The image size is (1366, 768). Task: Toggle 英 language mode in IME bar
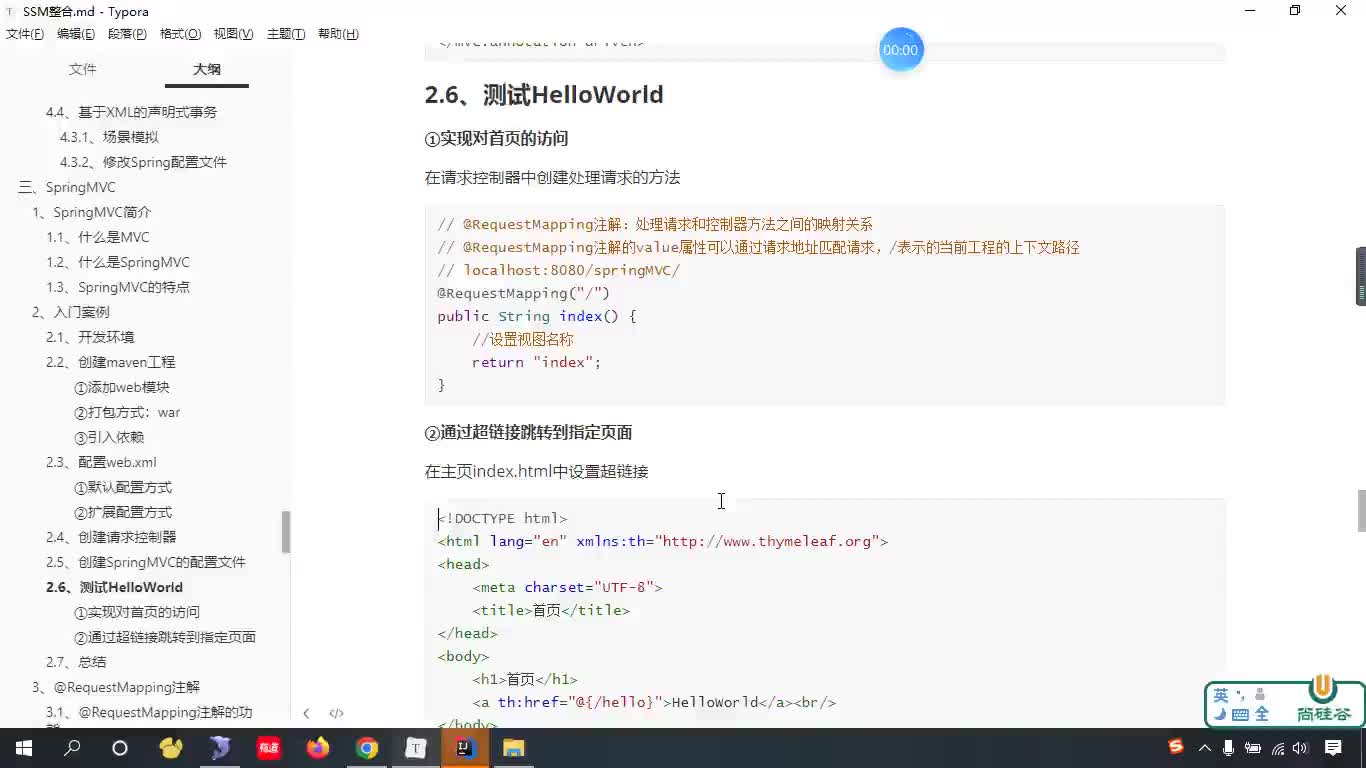click(x=1221, y=695)
